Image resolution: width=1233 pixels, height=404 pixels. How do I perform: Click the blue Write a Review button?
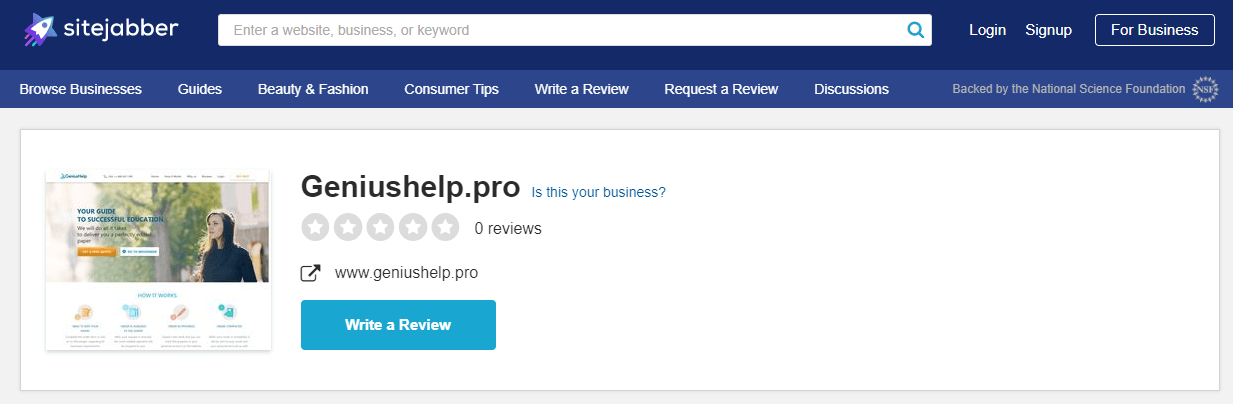click(398, 325)
